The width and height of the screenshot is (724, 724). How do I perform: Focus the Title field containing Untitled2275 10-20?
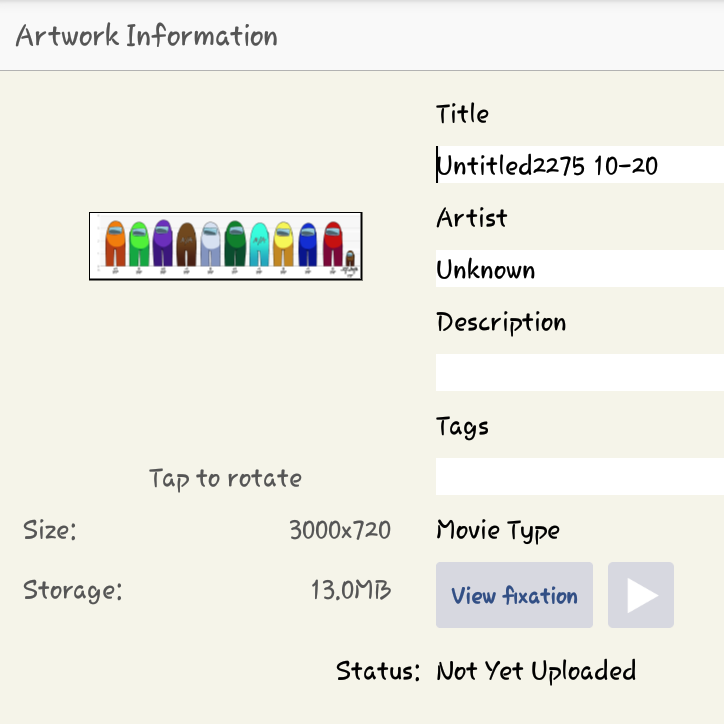pyautogui.click(x=579, y=165)
